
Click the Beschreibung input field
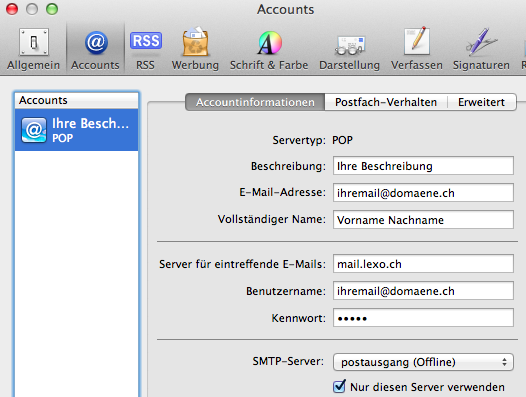coord(423,165)
